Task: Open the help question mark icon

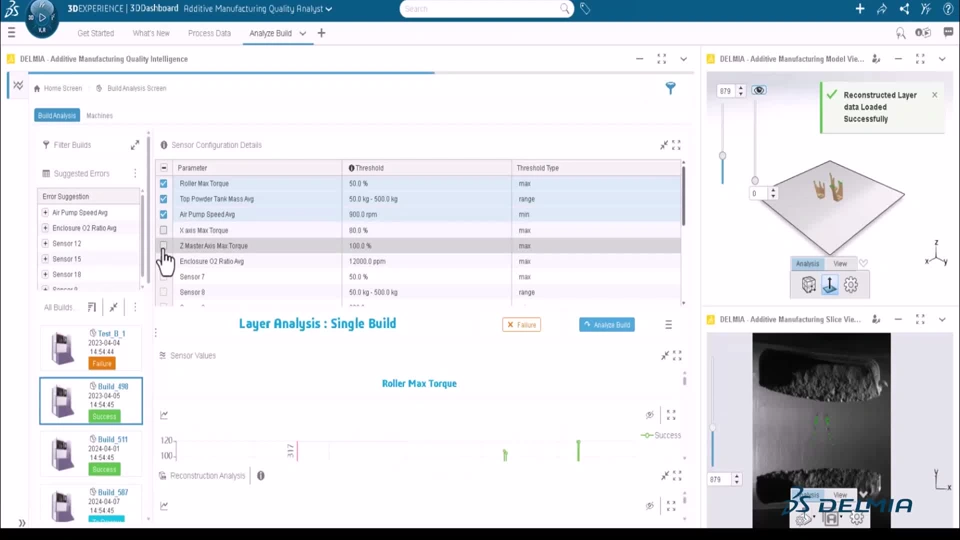Action: click(948, 9)
